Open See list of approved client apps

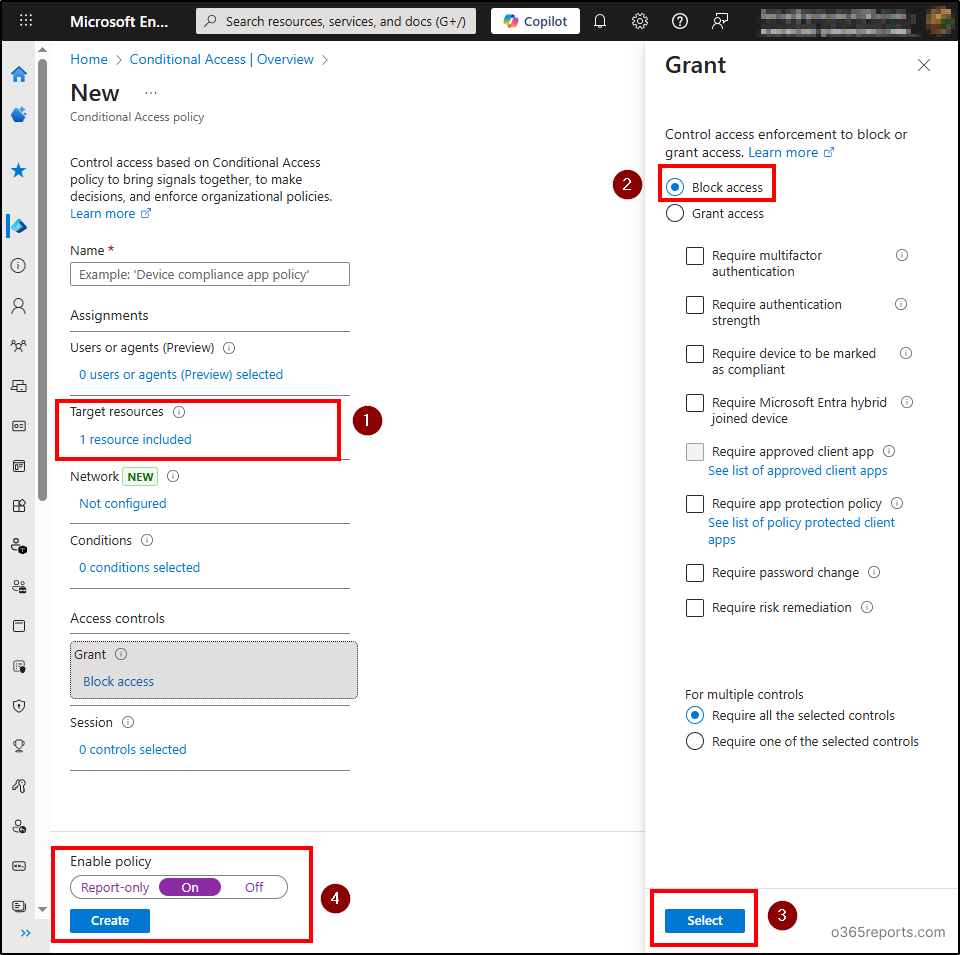[797, 470]
